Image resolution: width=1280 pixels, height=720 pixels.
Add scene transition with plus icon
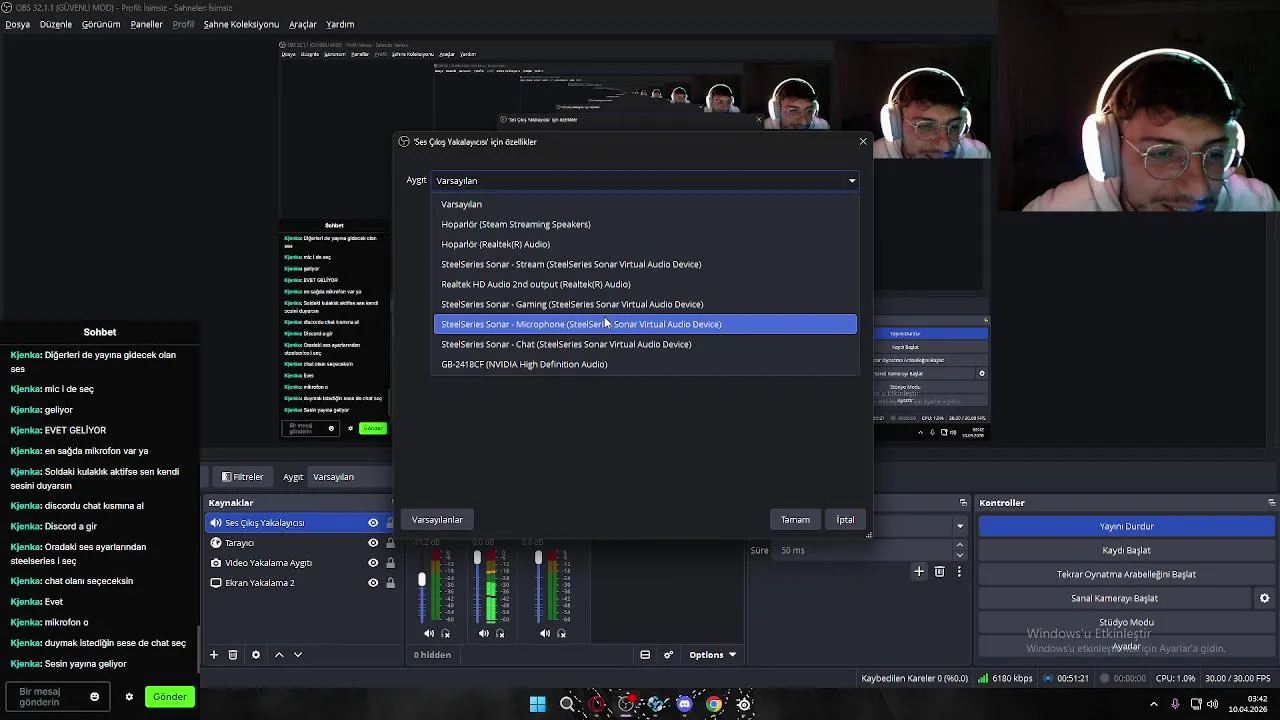coord(919,572)
